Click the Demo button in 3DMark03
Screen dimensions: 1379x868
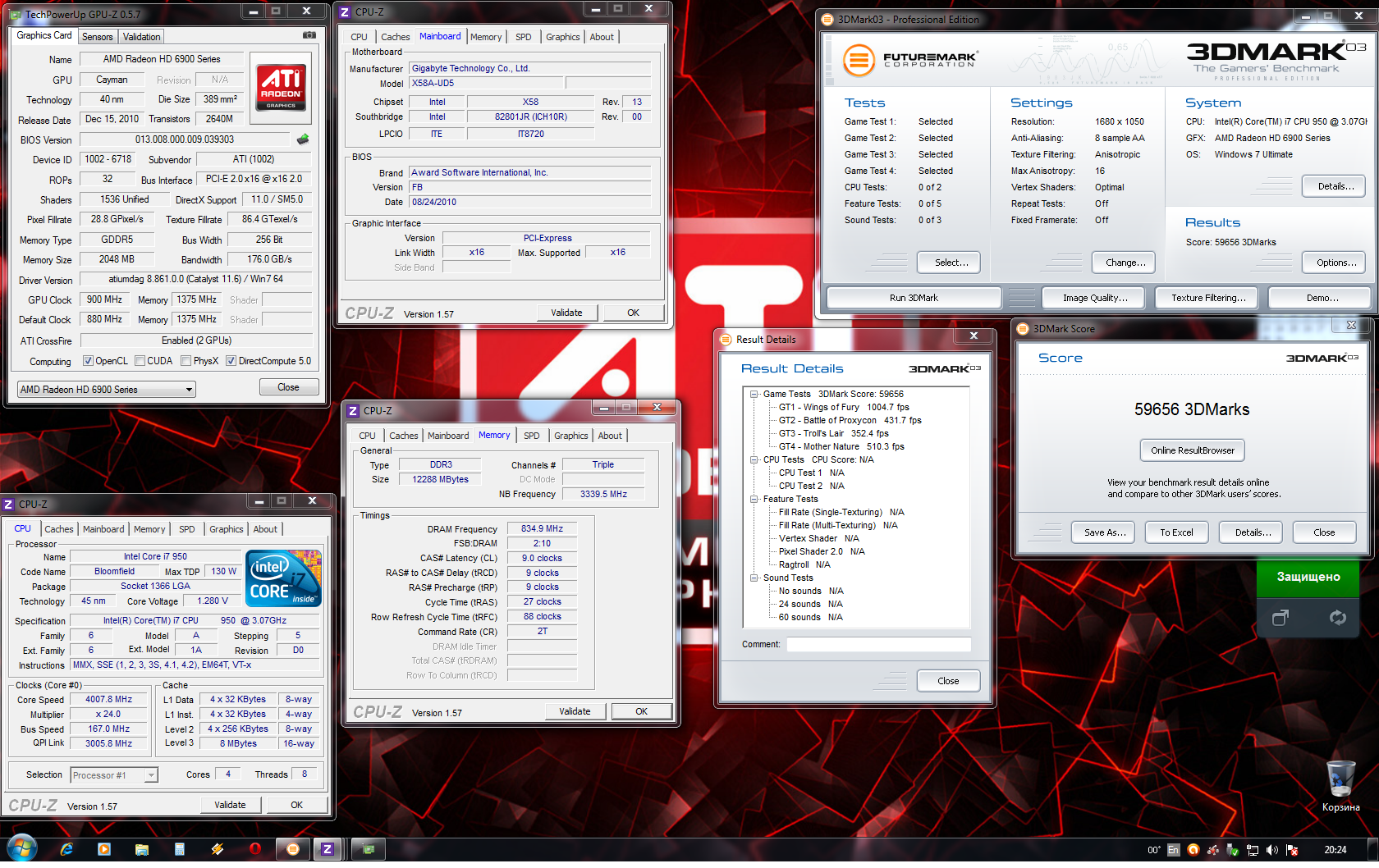pyautogui.click(x=1322, y=298)
